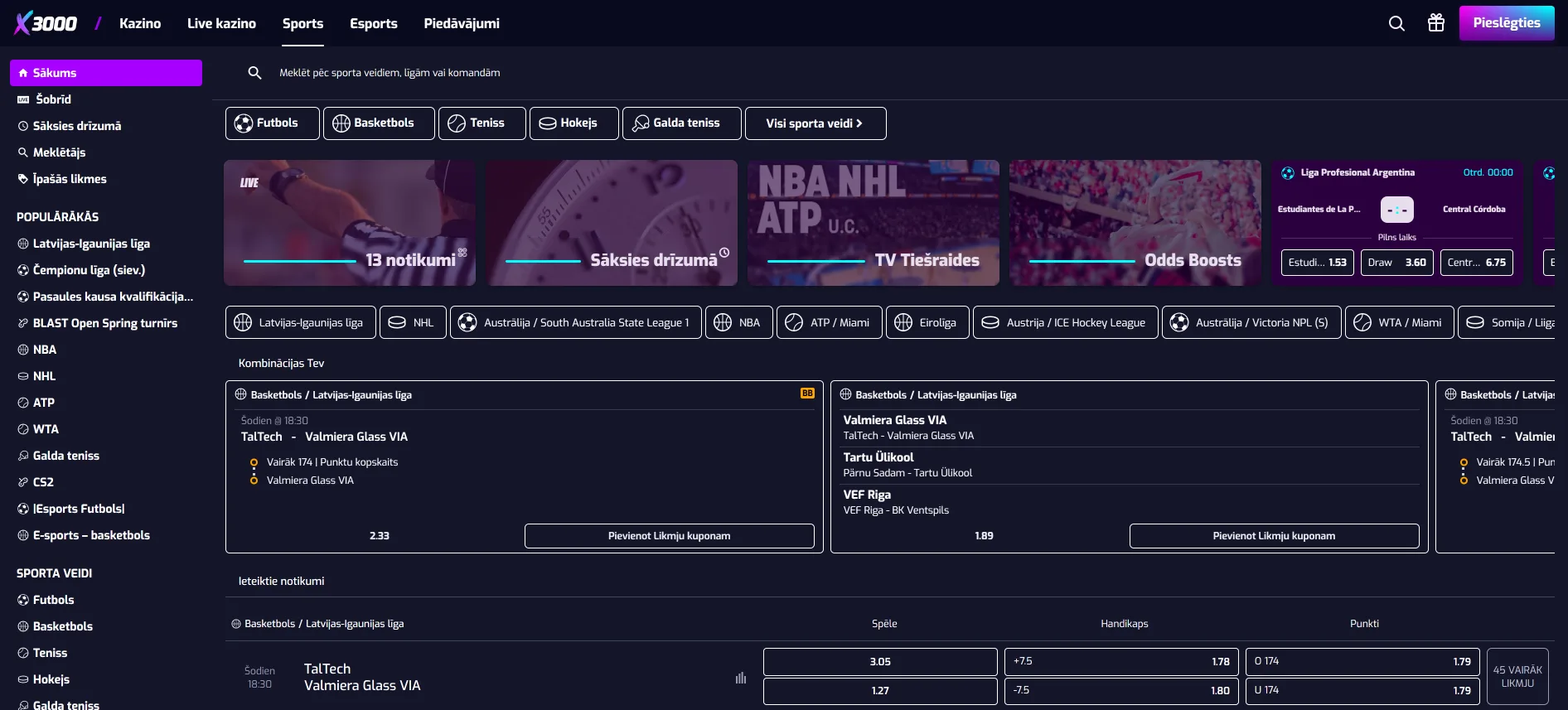Click the orange BB badge on combination card
The image size is (1568, 710).
[x=807, y=394]
